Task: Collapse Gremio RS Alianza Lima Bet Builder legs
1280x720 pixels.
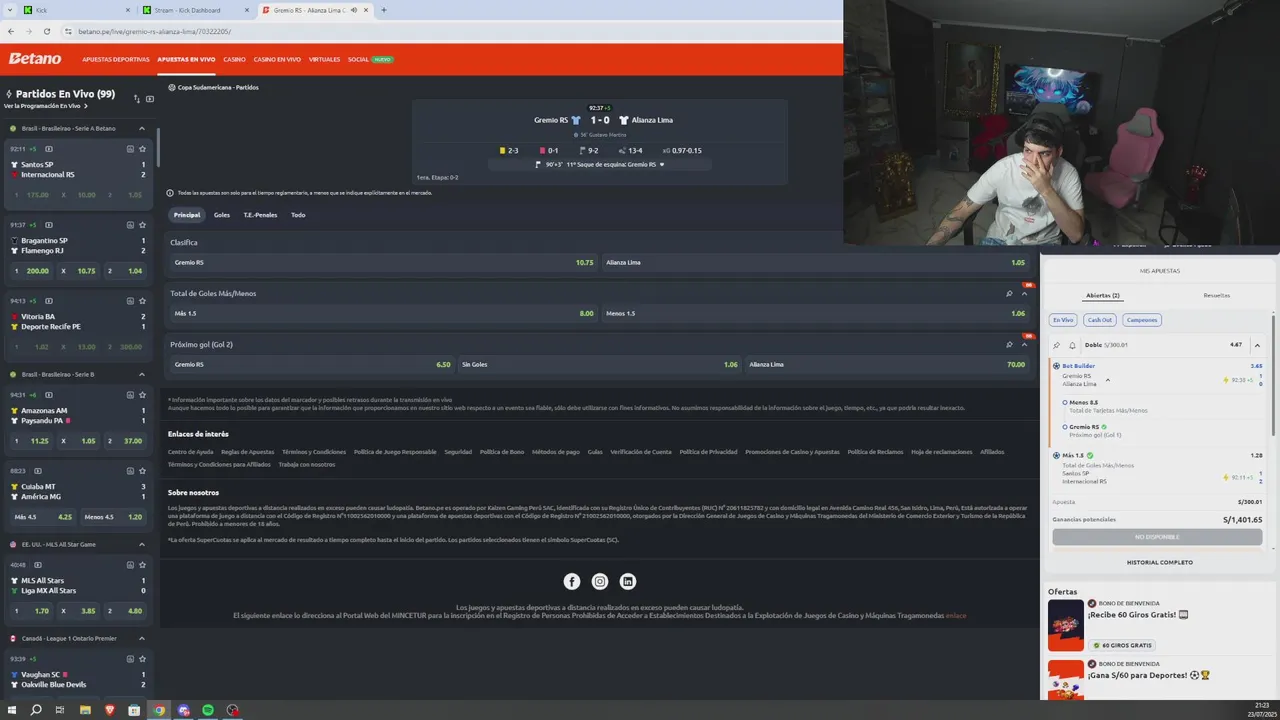Action: (x=1108, y=380)
